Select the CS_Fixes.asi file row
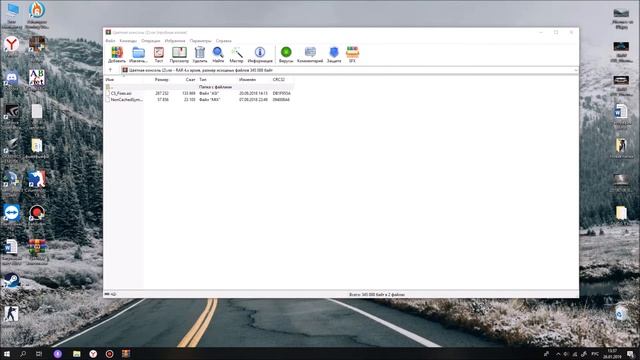This screenshot has height=360, width=640. pyautogui.click(x=199, y=93)
